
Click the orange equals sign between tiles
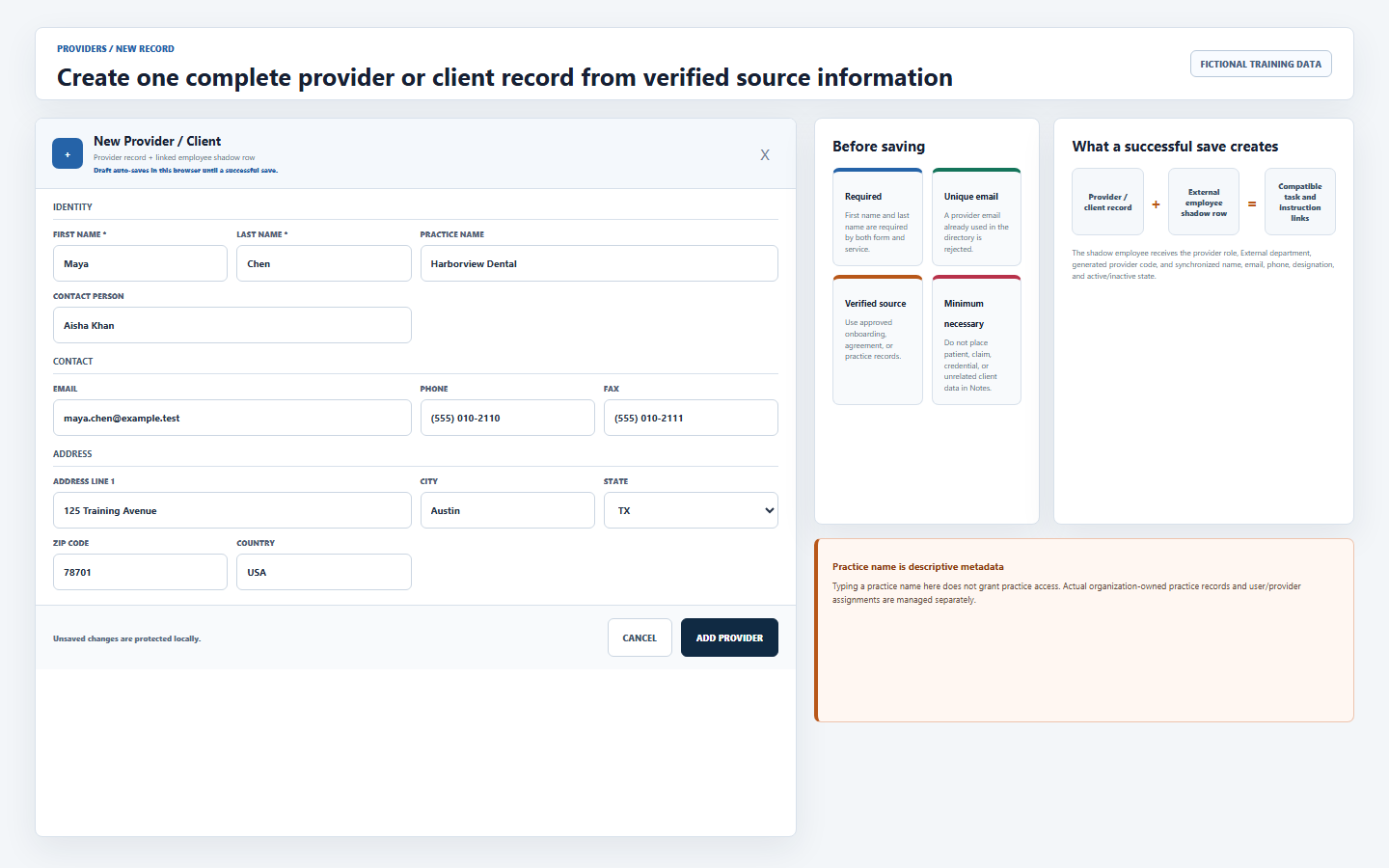tap(1252, 203)
